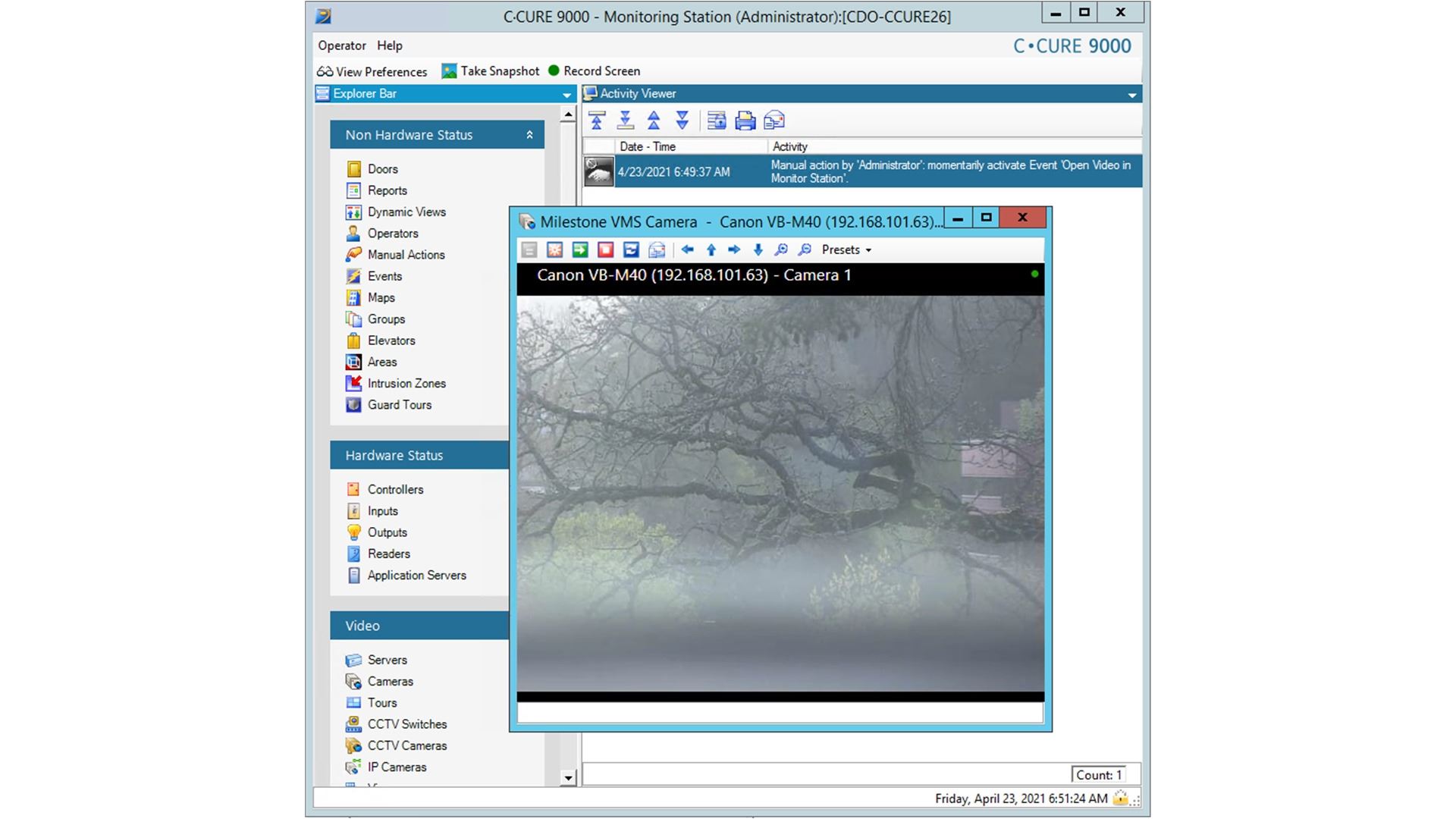
Task: Open IP Cameras item
Action: (387, 767)
